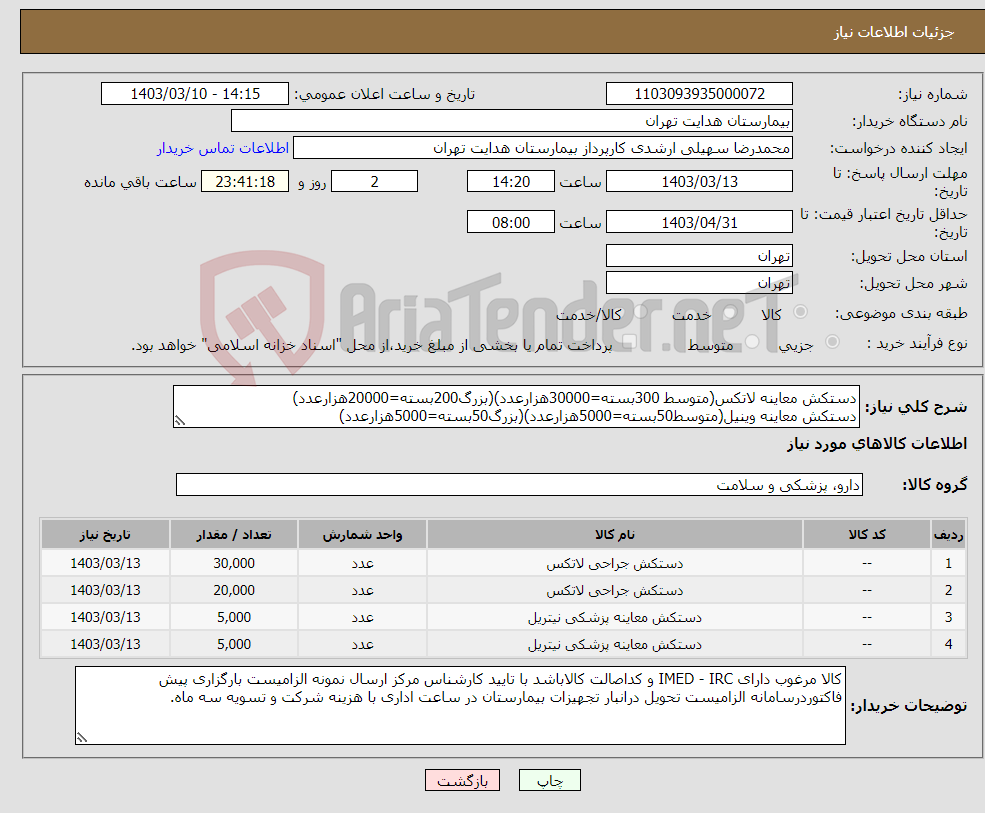Select the کالا/خدمت radio button

pyautogui.click(x=640, y=312)
